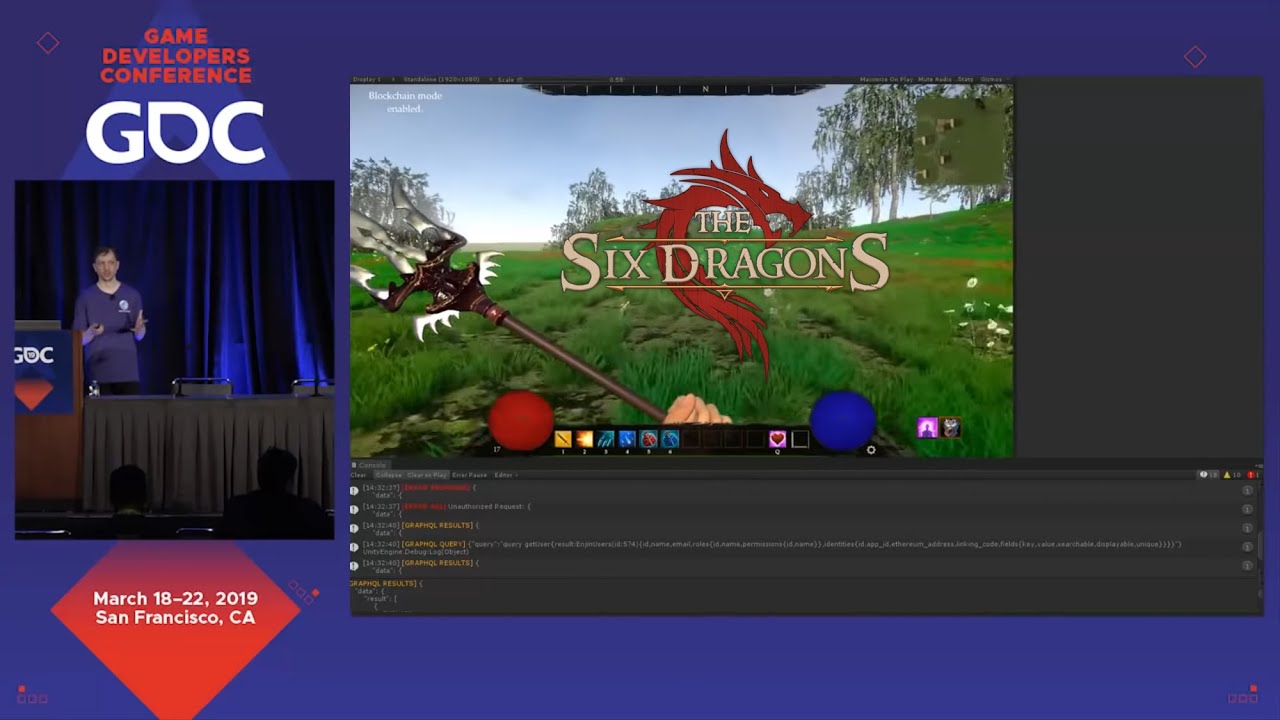Click the count badge on GRAPHQL QUERY row
The height and width of the screenshot is (720, 1280).
(1247, 547)
